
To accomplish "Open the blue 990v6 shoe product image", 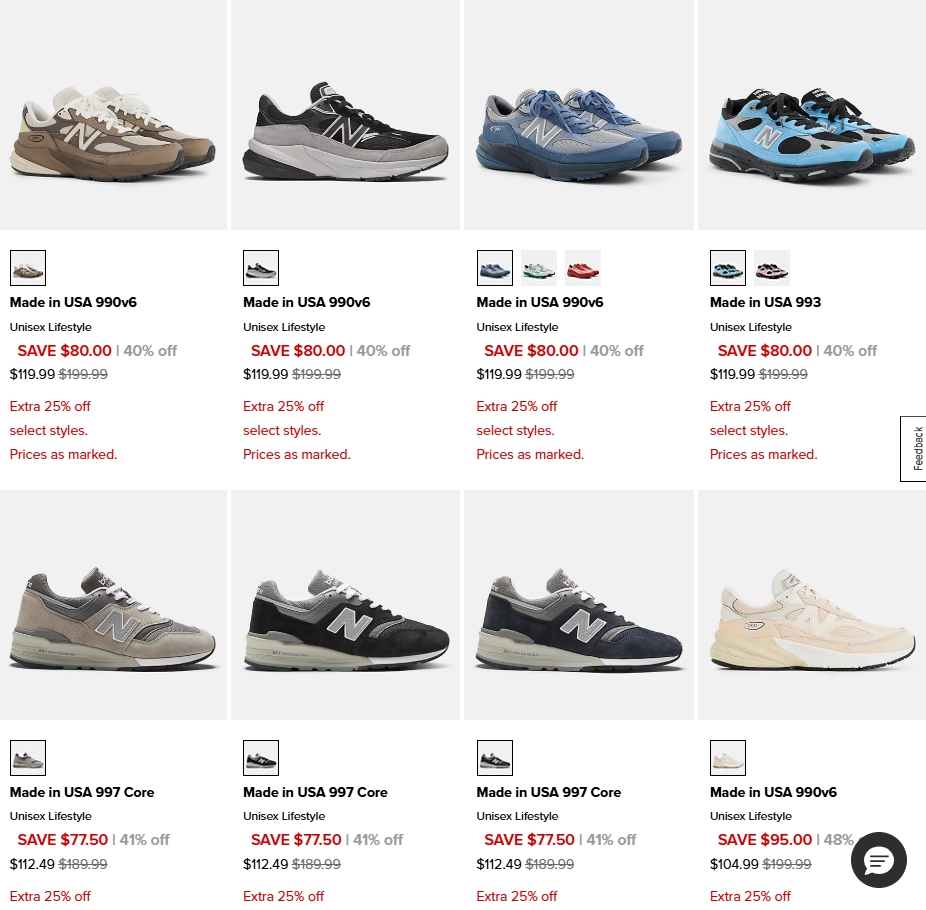I will pos(579,115).
